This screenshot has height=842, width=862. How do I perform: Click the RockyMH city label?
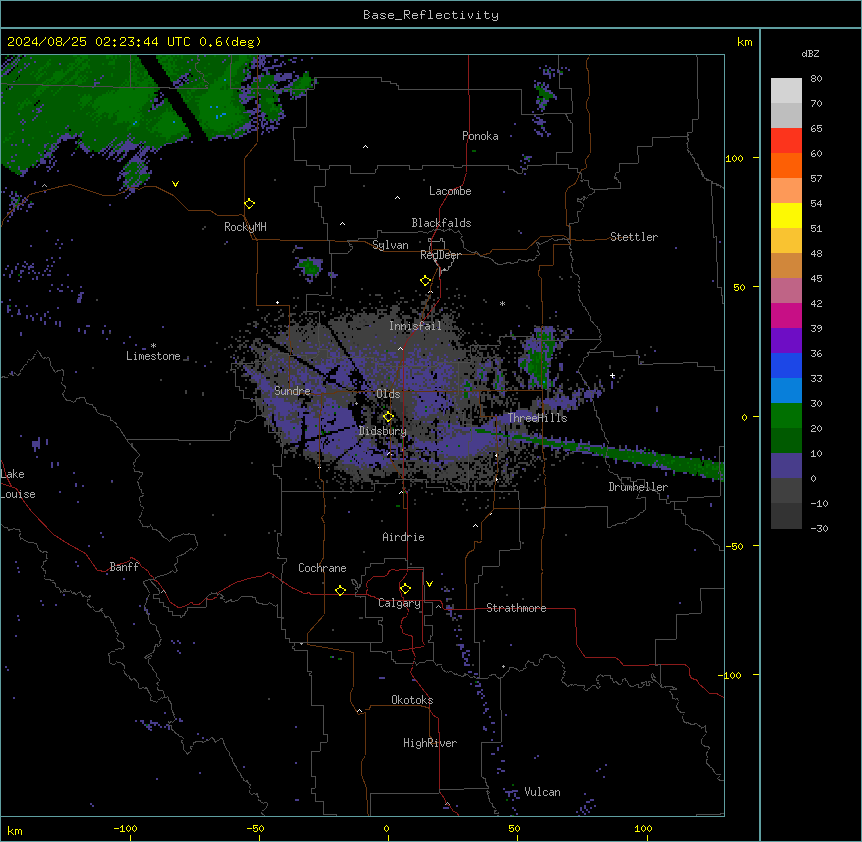[245, 227]
